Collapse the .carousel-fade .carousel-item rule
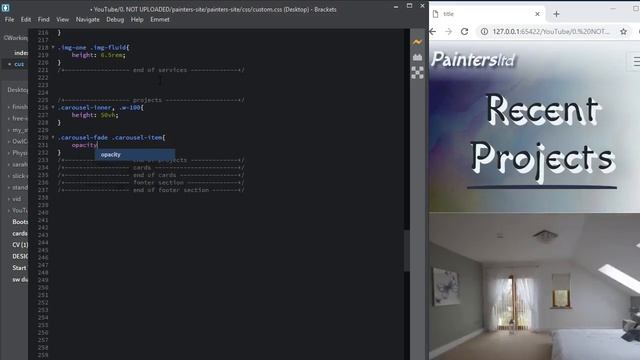This screenshot has width=640, height=360. click(53, 138)
